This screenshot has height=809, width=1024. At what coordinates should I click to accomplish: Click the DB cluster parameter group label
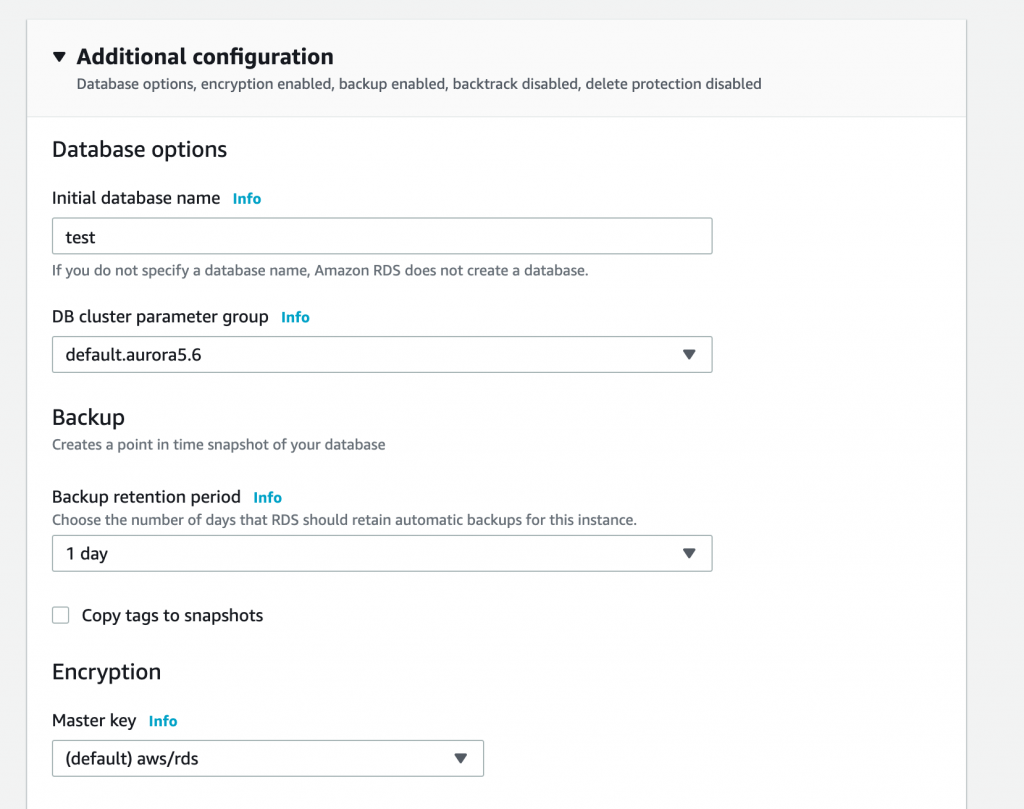pos(160,316)
